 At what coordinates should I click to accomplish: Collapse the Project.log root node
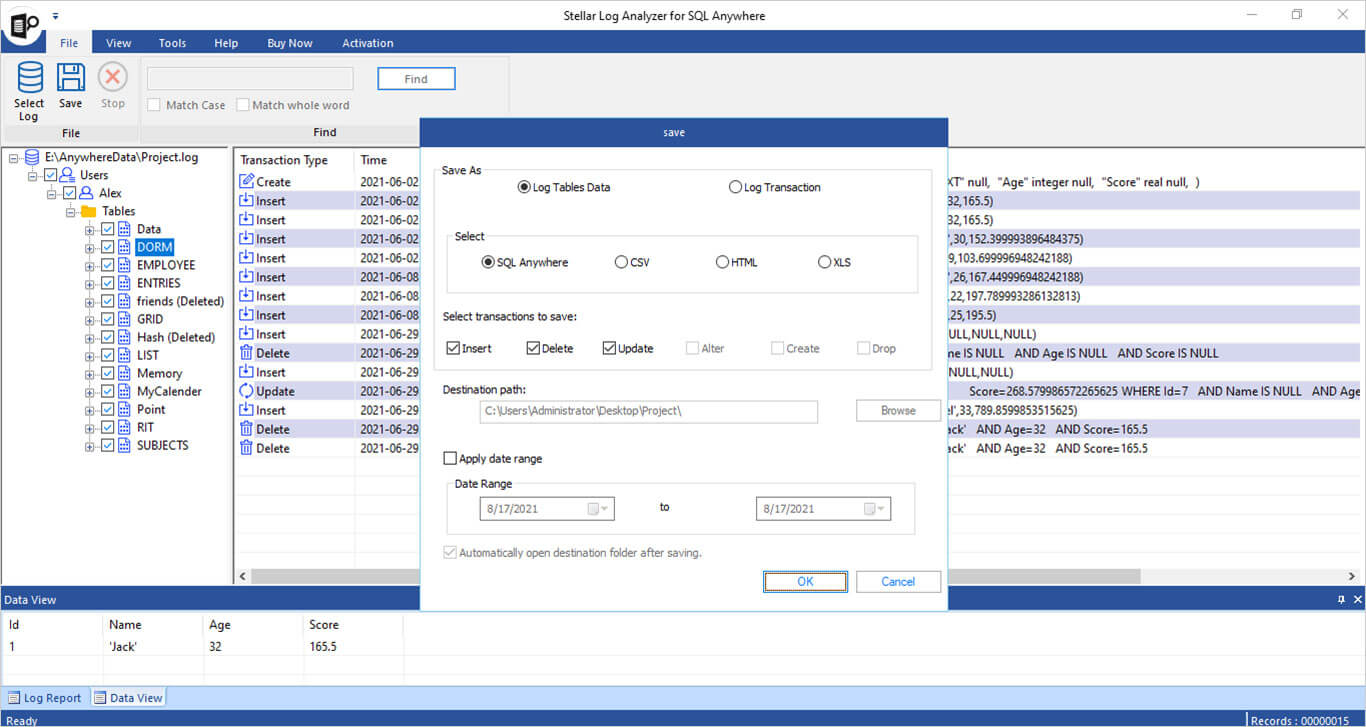coord(14,157)
